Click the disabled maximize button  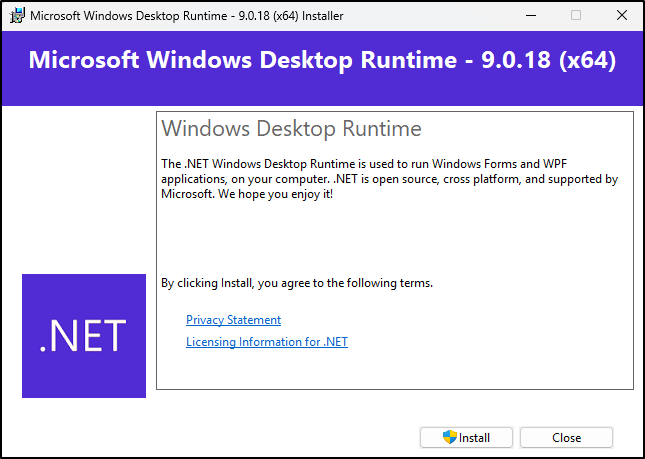[576, 16]
